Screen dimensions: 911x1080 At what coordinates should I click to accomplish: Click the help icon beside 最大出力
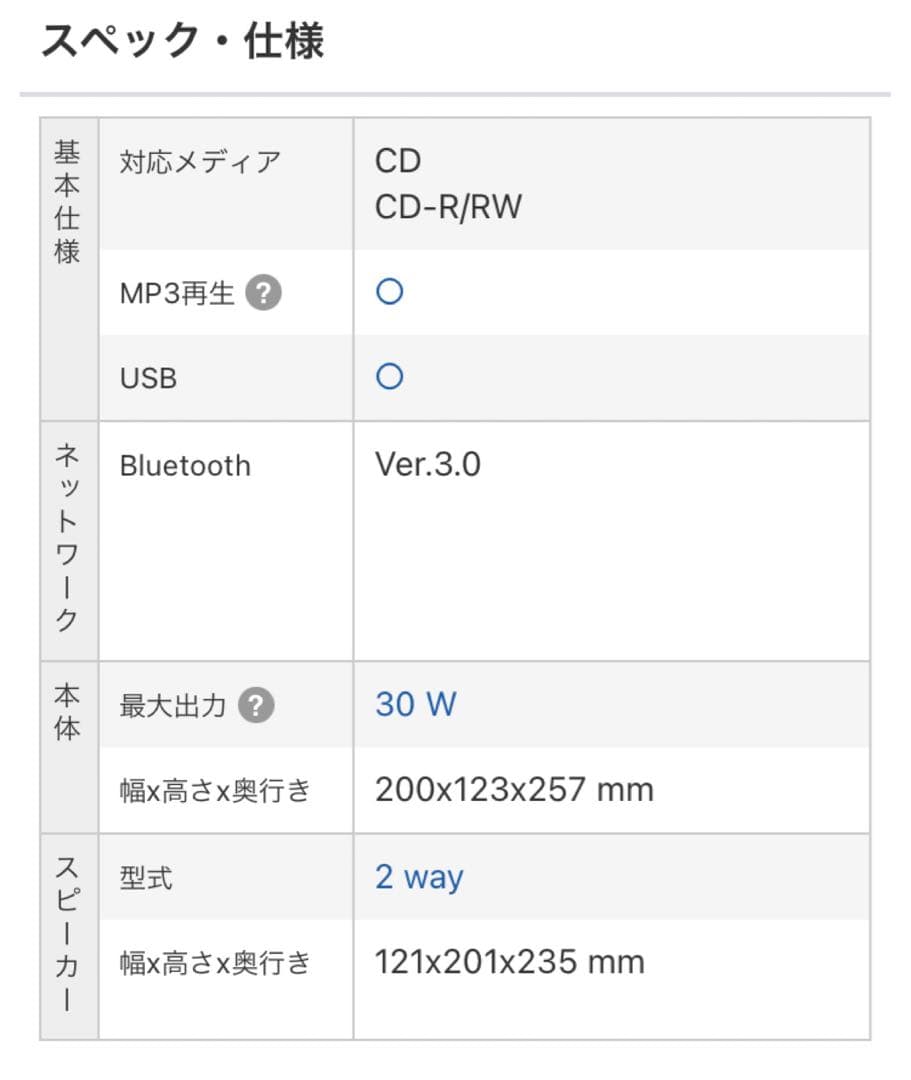pos(257,705)
